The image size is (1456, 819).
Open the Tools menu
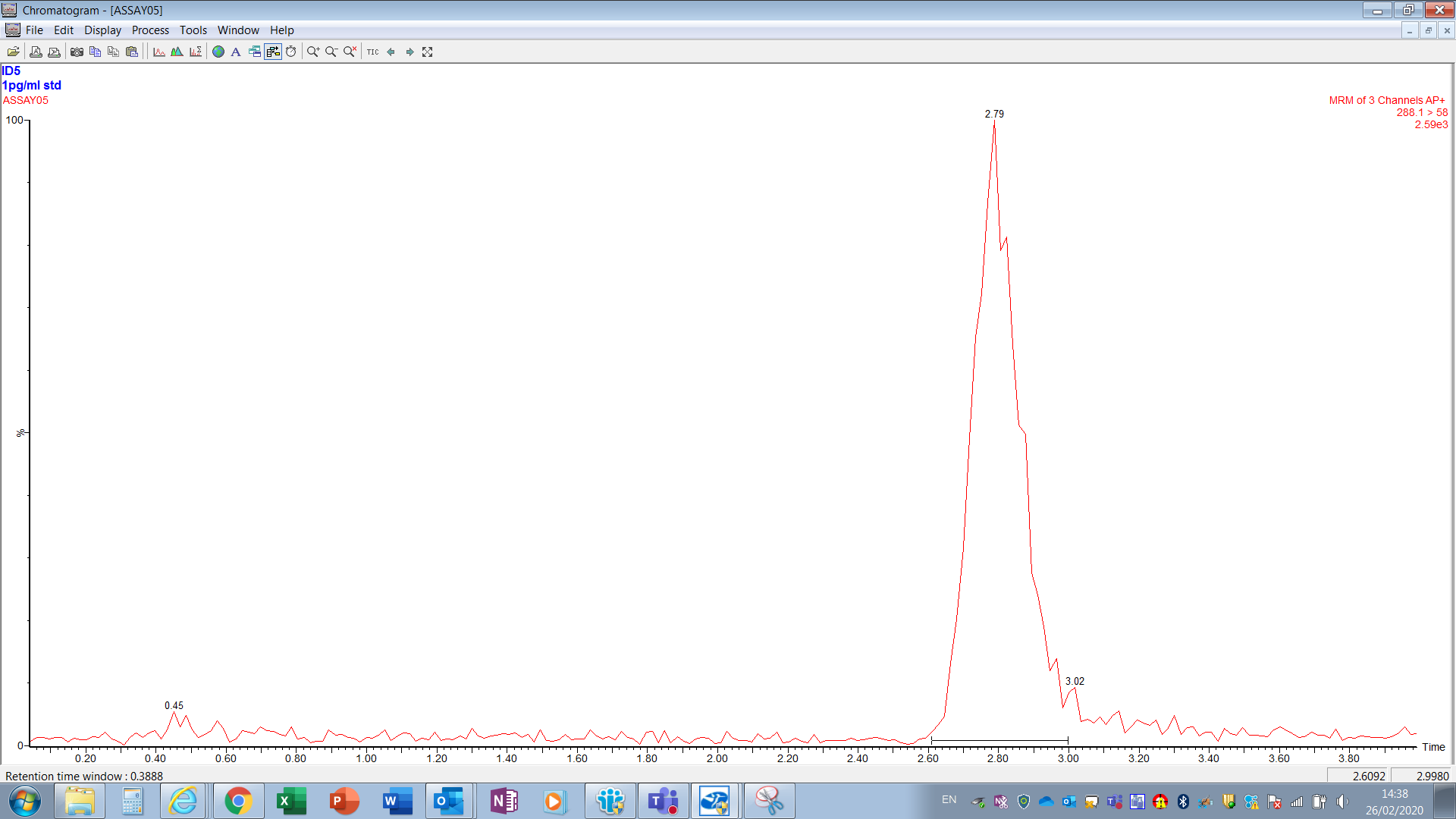[x=193, y=30]
